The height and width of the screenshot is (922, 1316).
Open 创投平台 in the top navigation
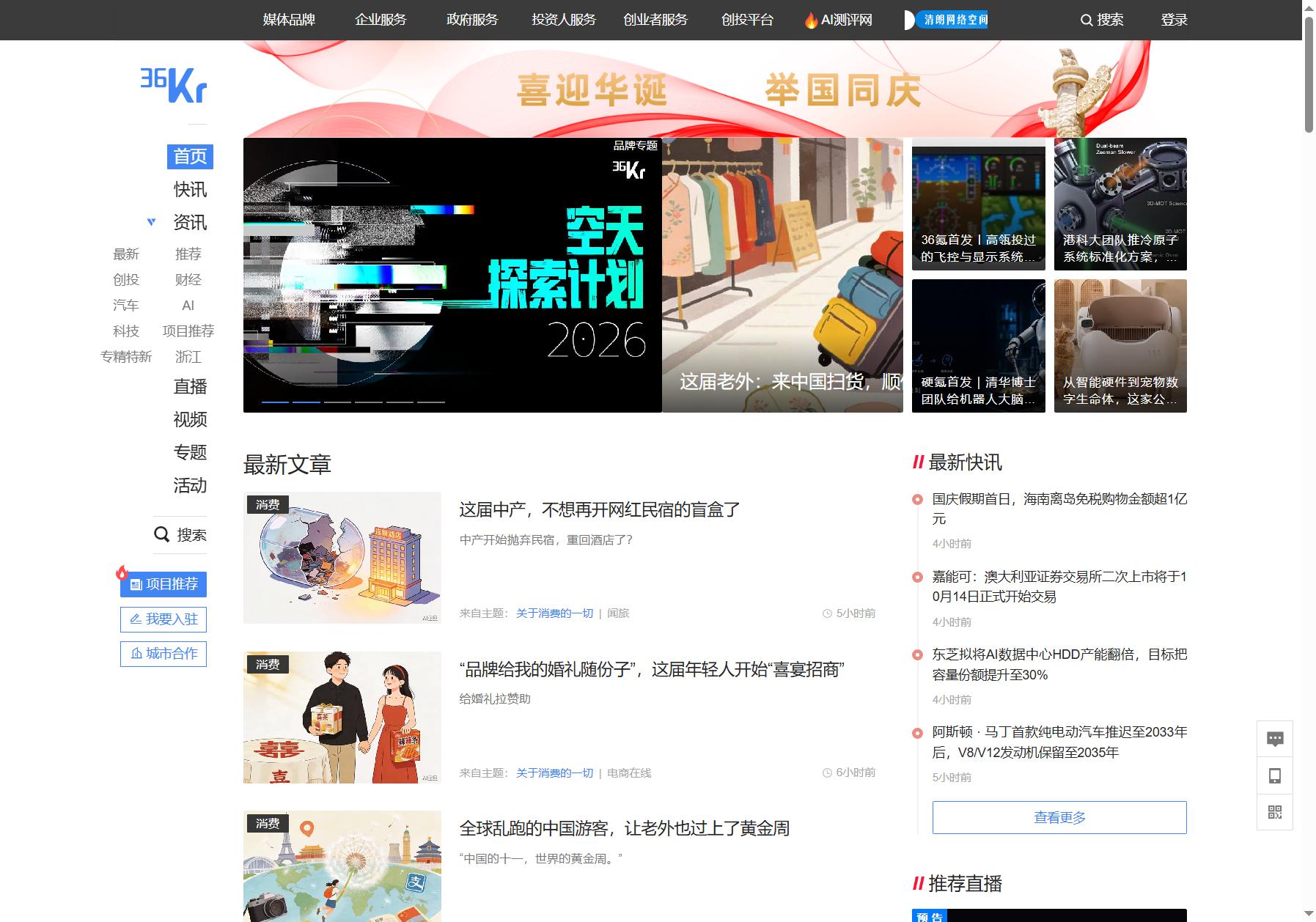[x=747, y=20]
